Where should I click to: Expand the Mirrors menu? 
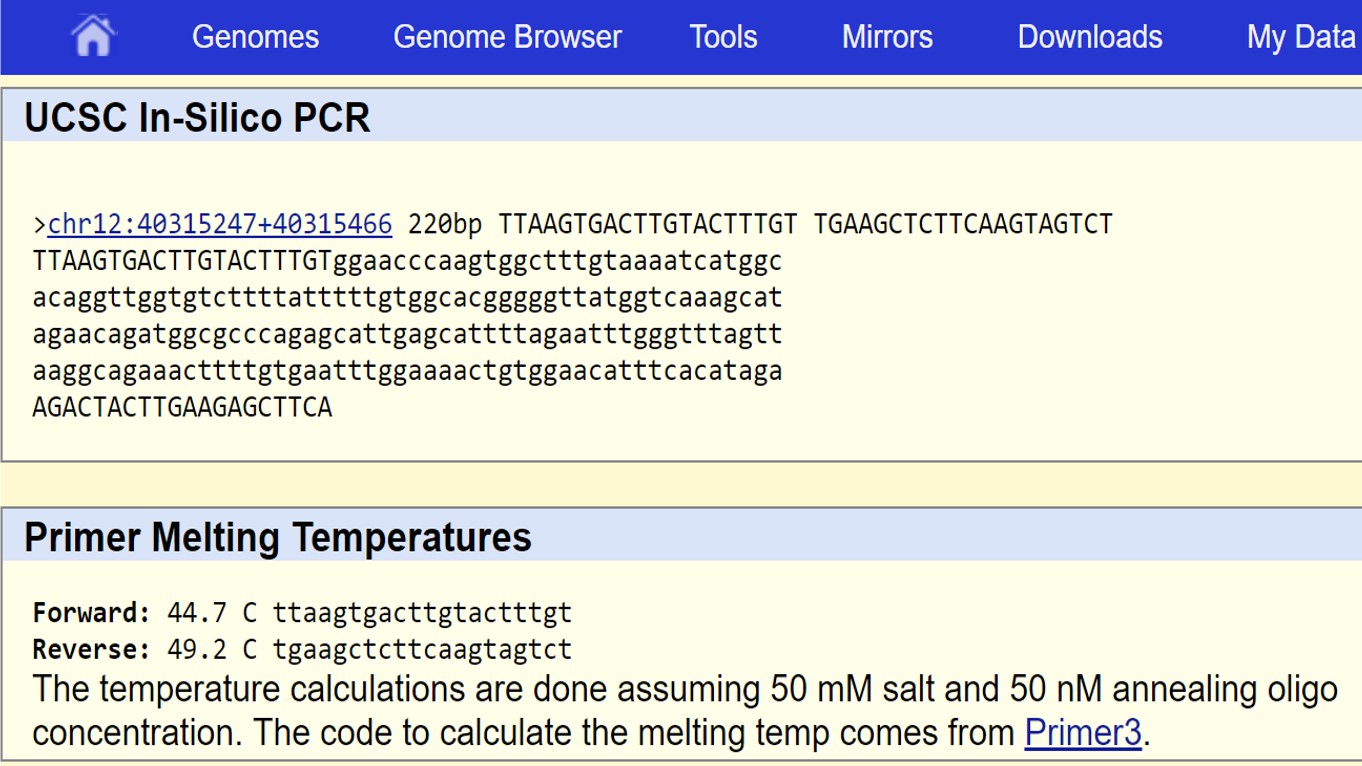tap(887, 37)
